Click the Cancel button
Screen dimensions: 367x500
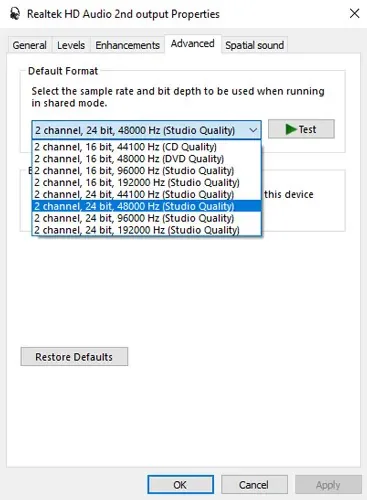[254, 485]
